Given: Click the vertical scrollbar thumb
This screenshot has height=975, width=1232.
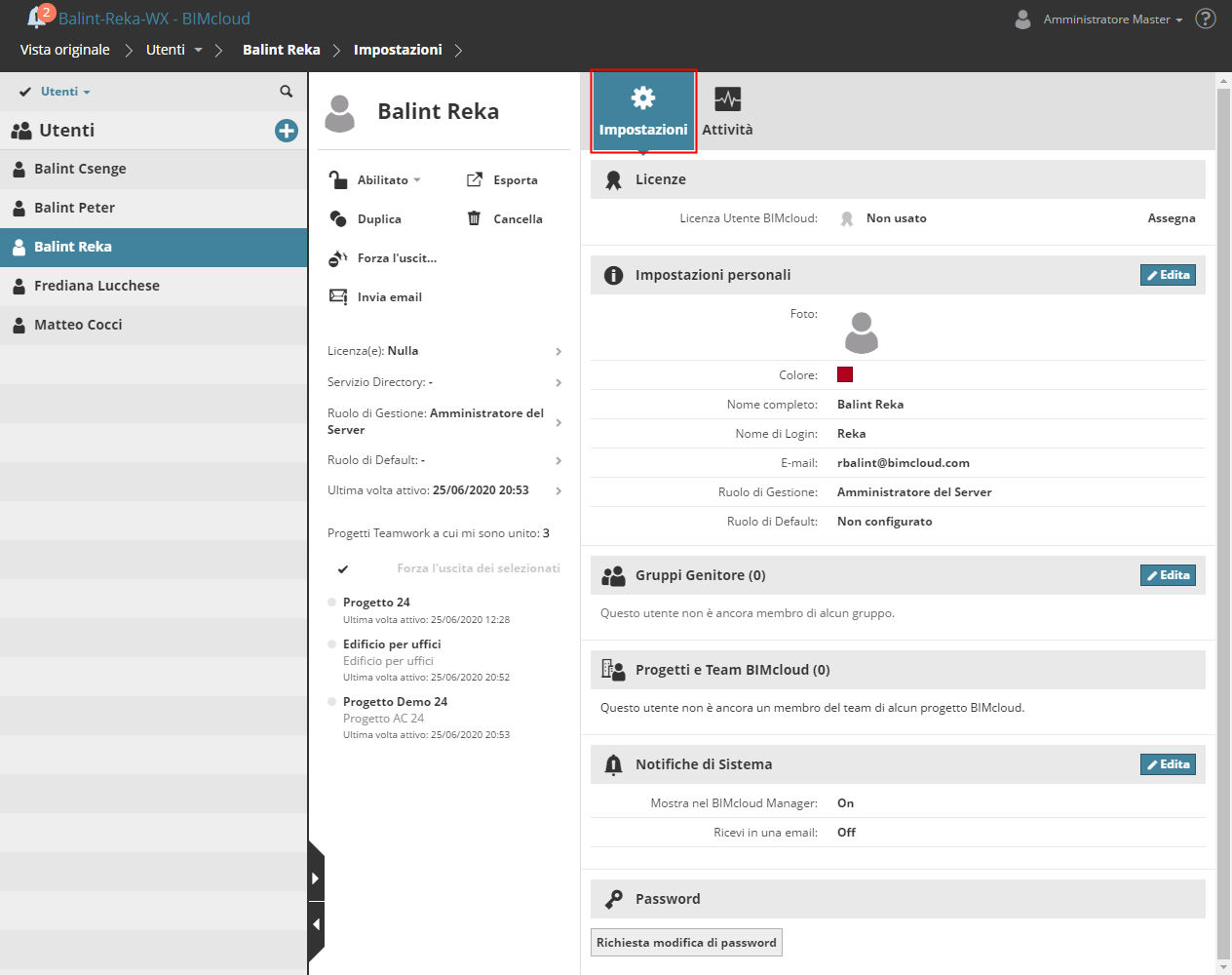Looking at the screenshot, I should (1223, 524).
